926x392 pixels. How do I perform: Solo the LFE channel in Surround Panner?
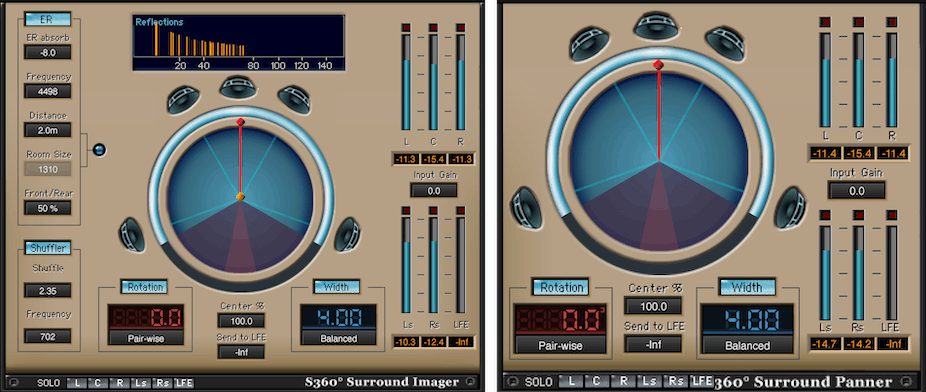pyautogui.click(x=702, y=381)
